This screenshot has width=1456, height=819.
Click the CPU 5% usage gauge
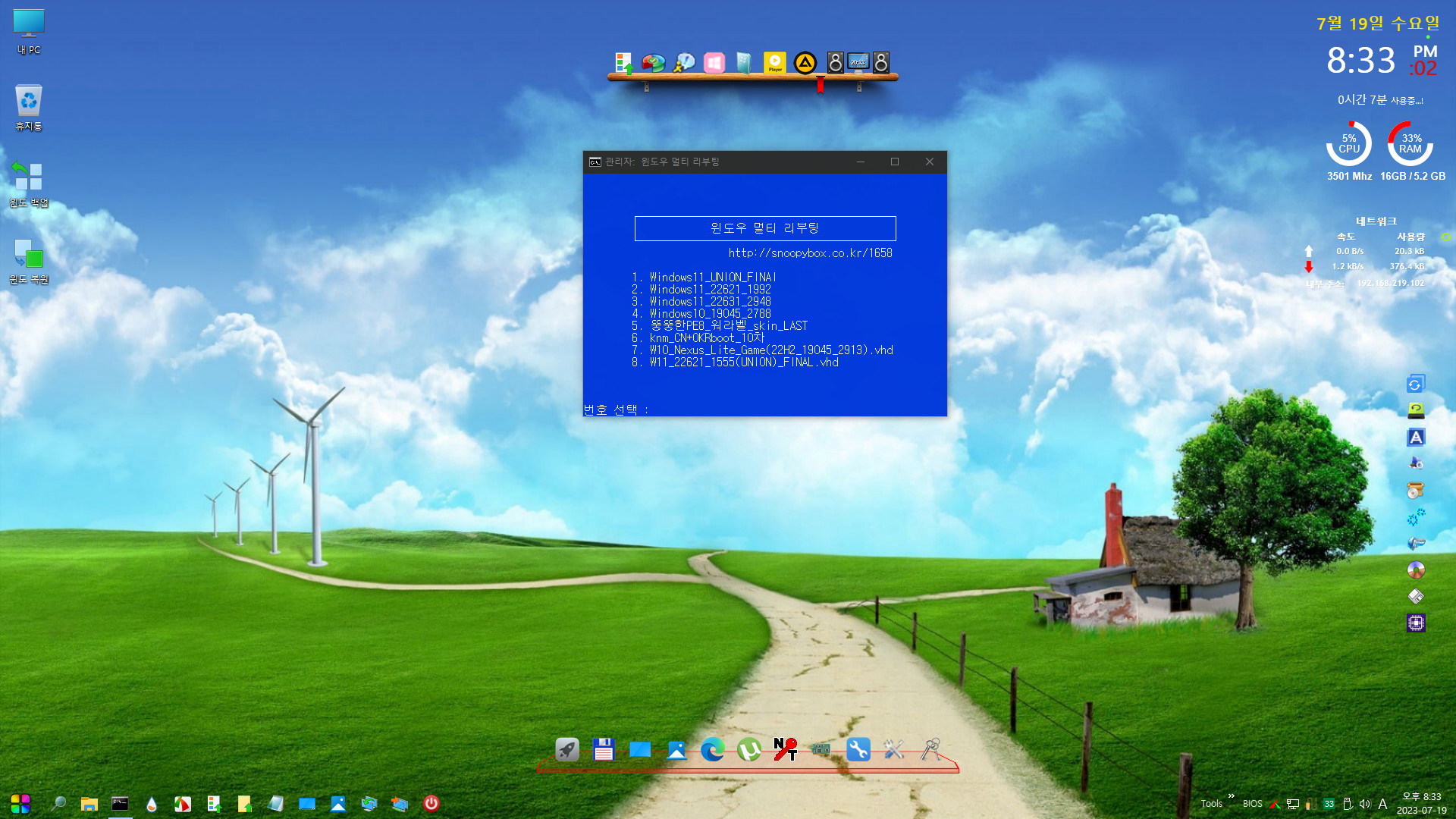point(1349,143)
